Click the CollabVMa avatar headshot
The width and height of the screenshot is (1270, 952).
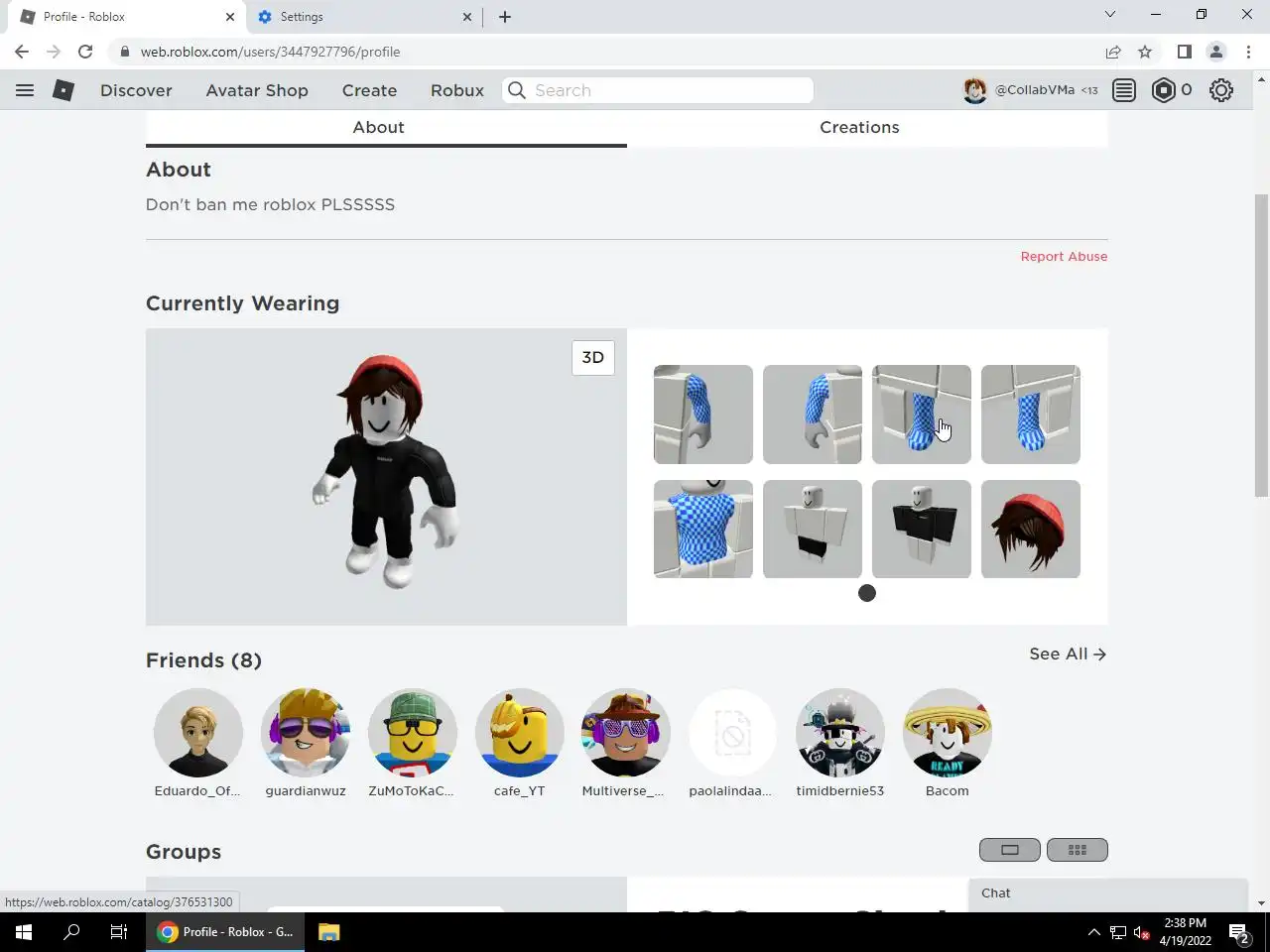[x=975, y=90]
